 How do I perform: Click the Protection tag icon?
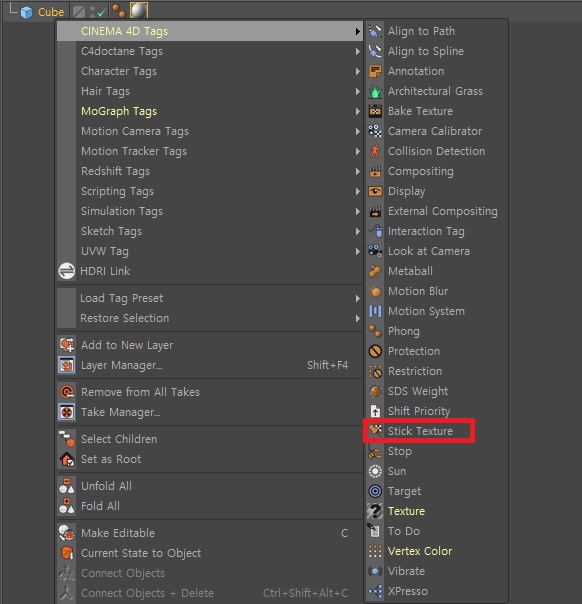pyautogui.click(x=375, y=351)
